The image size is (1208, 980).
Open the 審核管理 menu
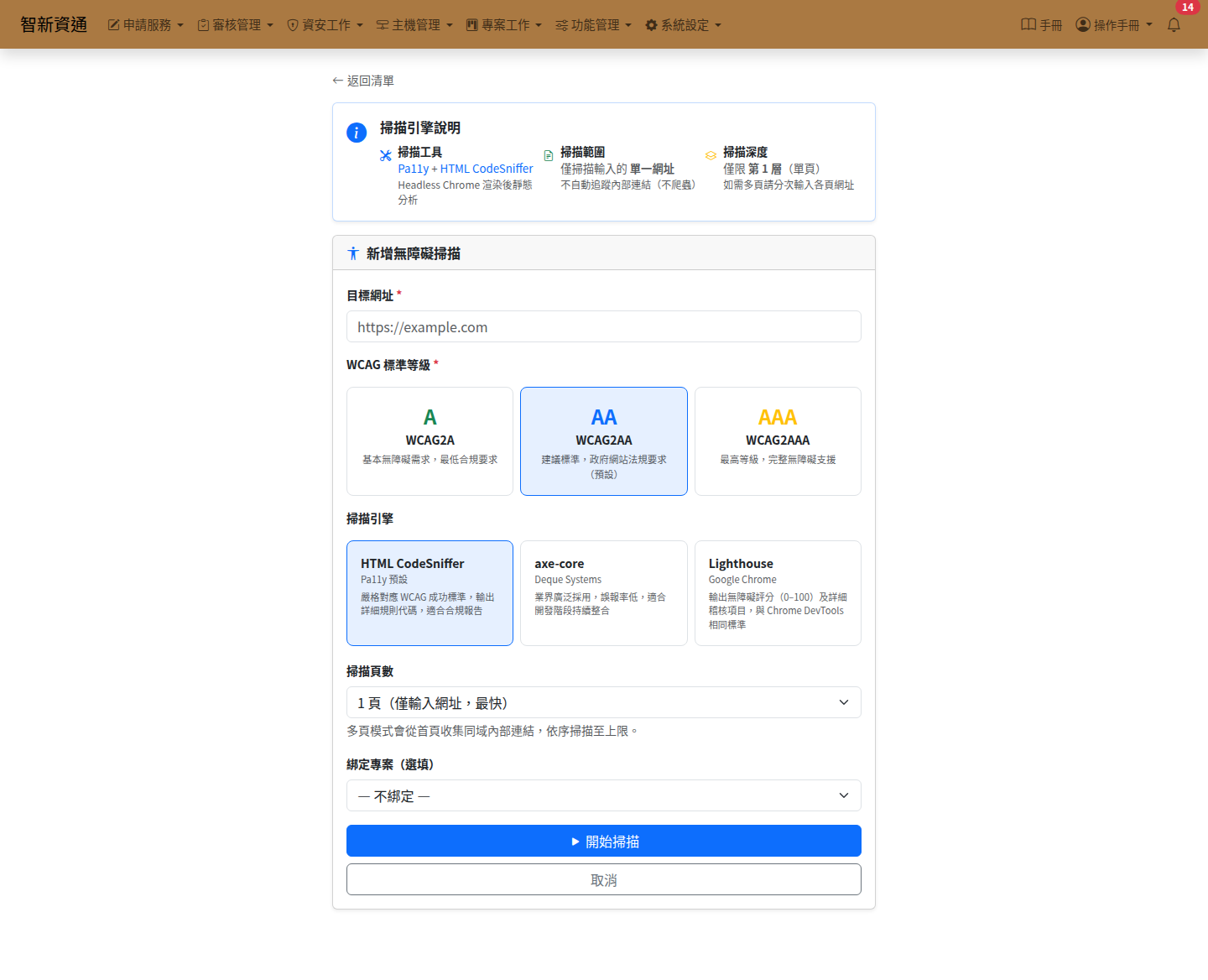coord(236,25)
